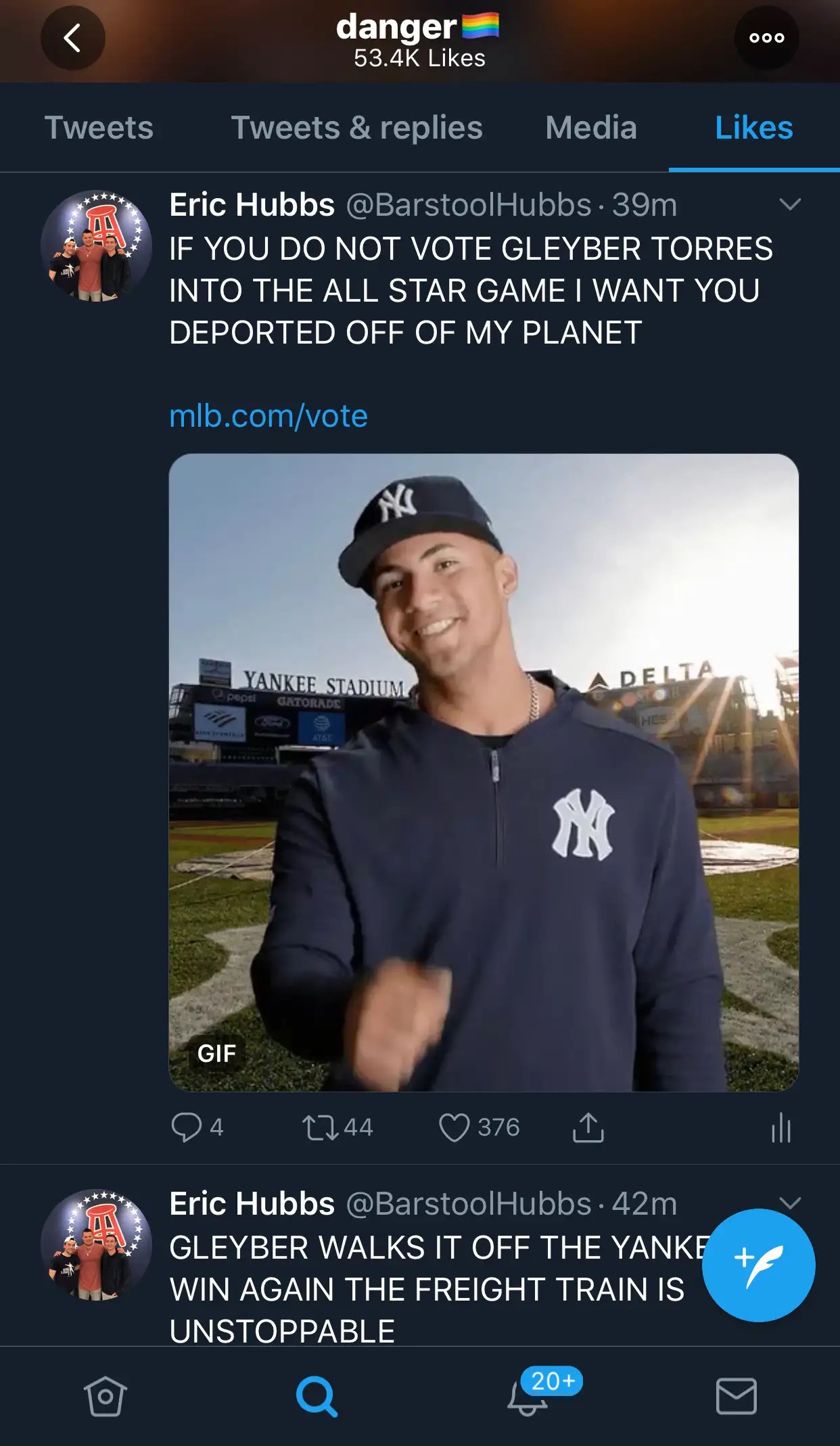Switch to the Tweets tab
840x1446 pixels.
99,128
